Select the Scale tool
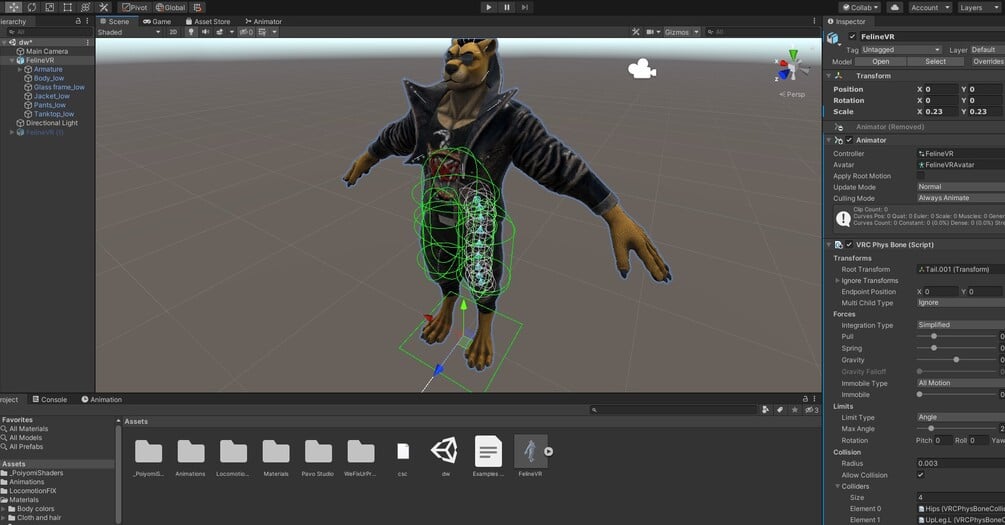 [49, 8]
